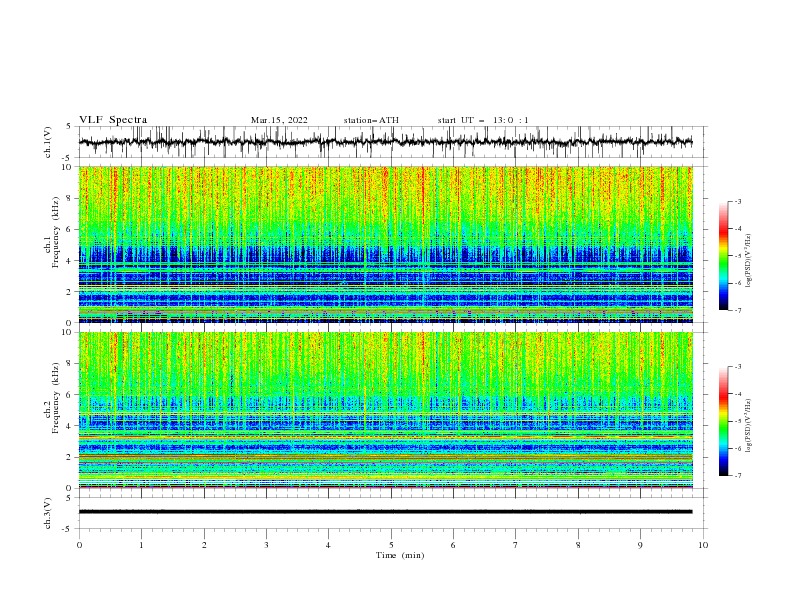Click tick label 5 on the Time axis
Image resolution: width=792 pixels, height=612 pixels.
point(391,545)
